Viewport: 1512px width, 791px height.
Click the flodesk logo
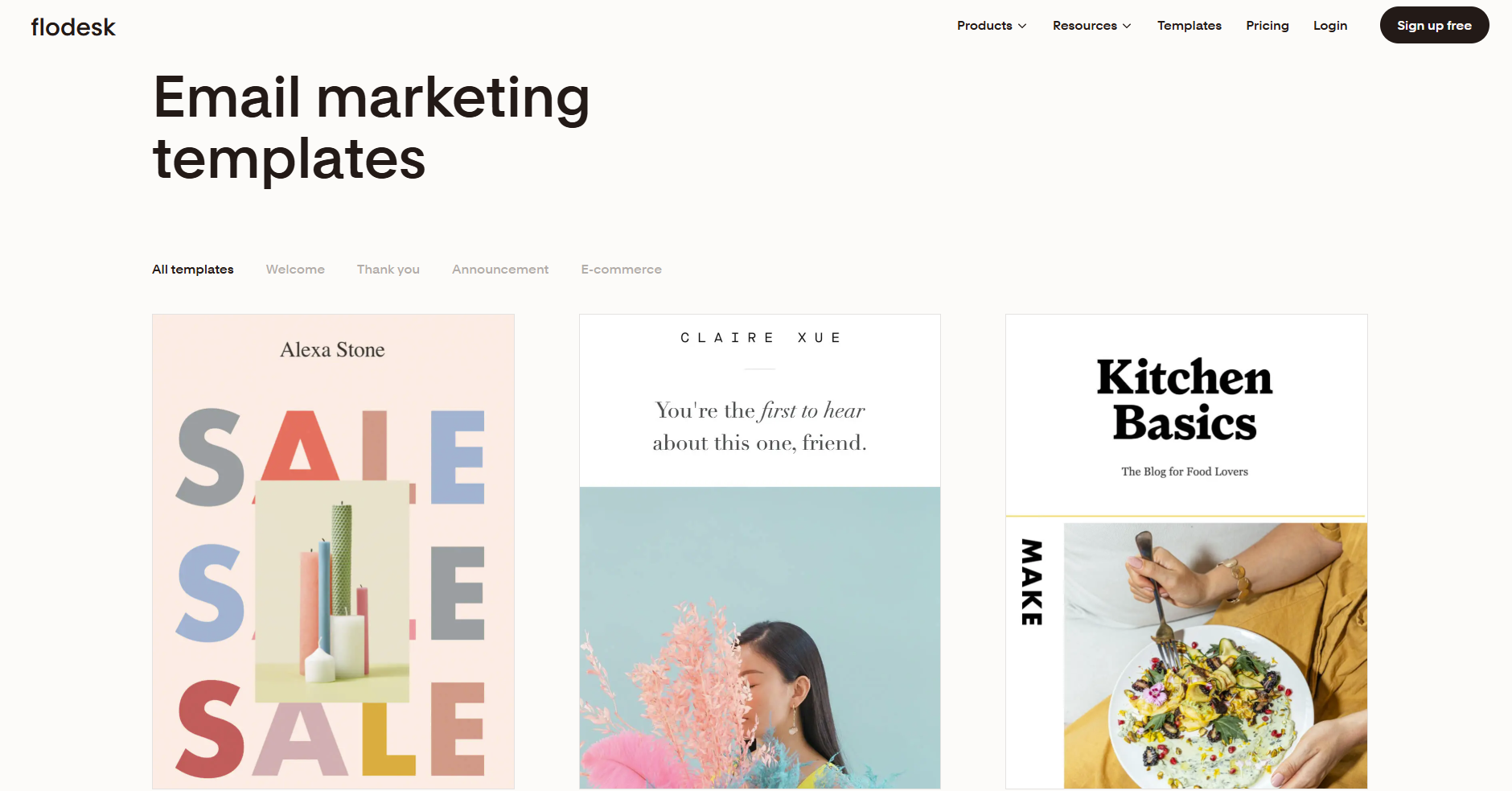click(x=73, y=27)
